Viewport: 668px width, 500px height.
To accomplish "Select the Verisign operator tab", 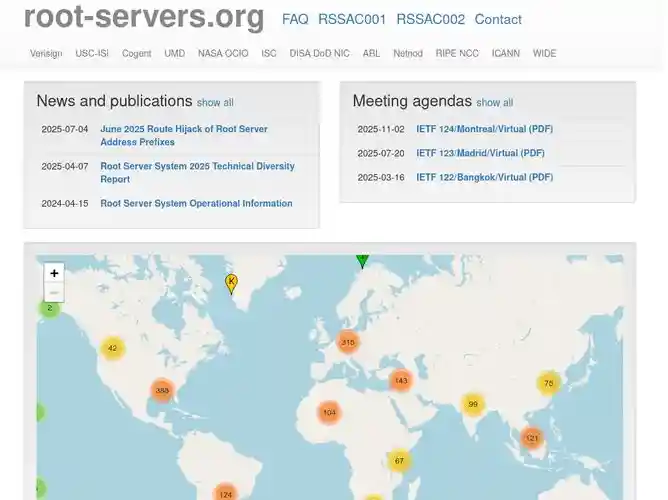I will (x=46, y=53).
